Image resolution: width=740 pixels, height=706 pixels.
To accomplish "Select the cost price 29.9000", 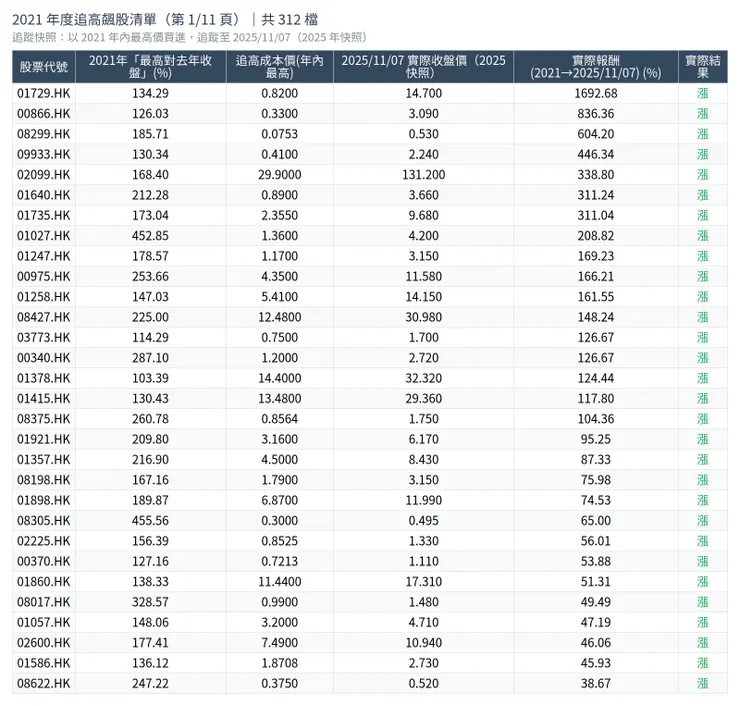I will 279,174.
